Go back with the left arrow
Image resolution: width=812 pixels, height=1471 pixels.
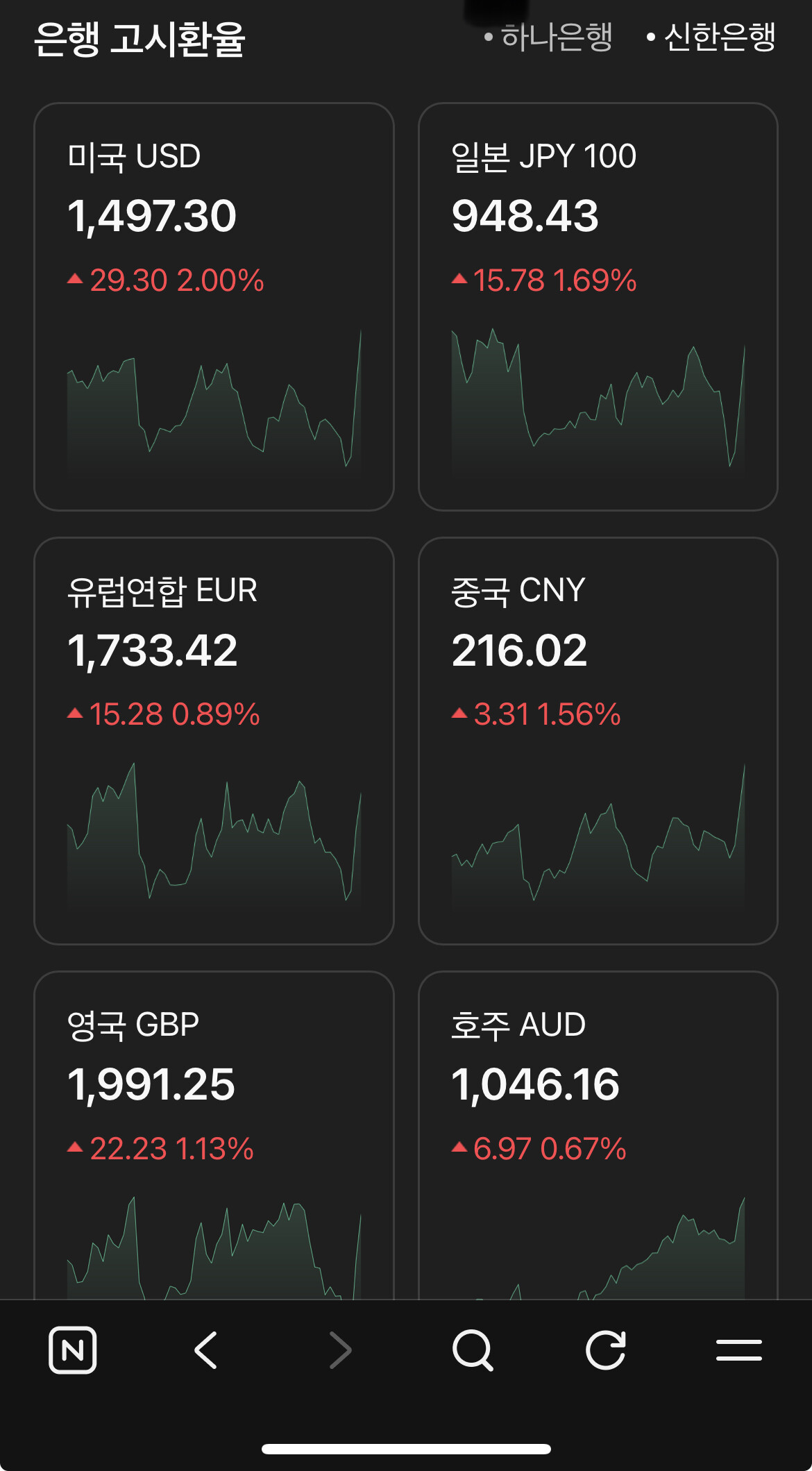coord(205,1350)
